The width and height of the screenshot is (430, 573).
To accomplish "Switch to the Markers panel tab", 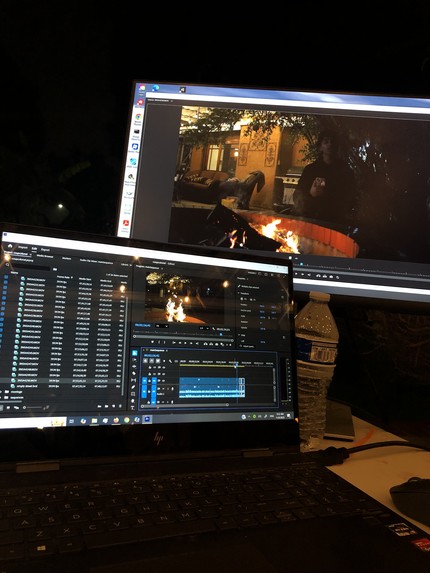I will pyautogui.click(x=67, y=258).
